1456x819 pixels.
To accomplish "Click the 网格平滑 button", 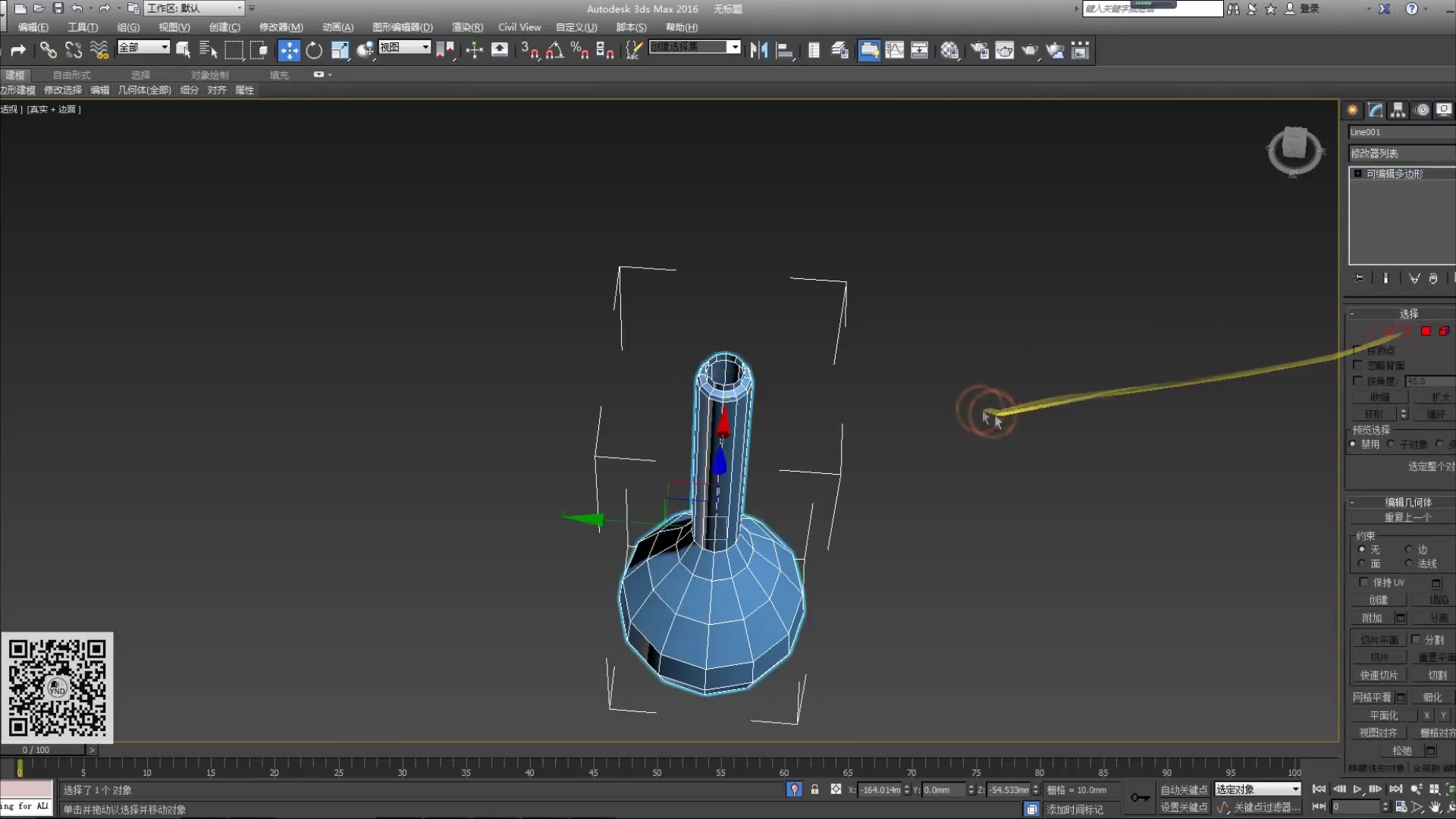I will 1372,697.
